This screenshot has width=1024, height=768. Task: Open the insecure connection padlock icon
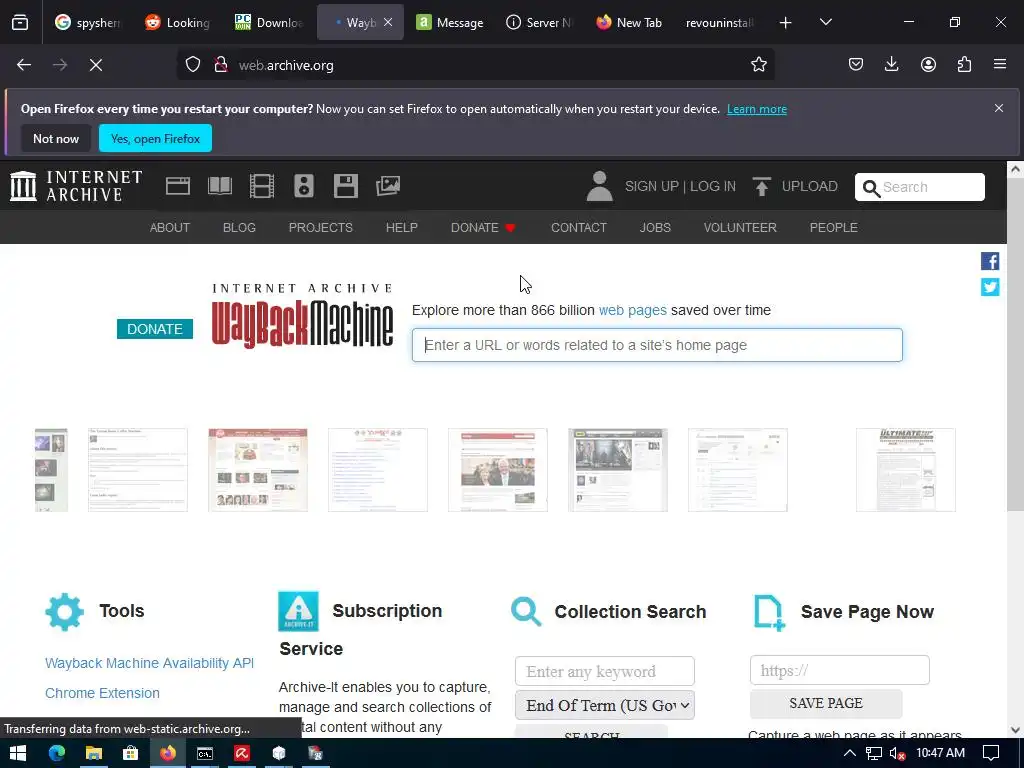click(221, 65)
